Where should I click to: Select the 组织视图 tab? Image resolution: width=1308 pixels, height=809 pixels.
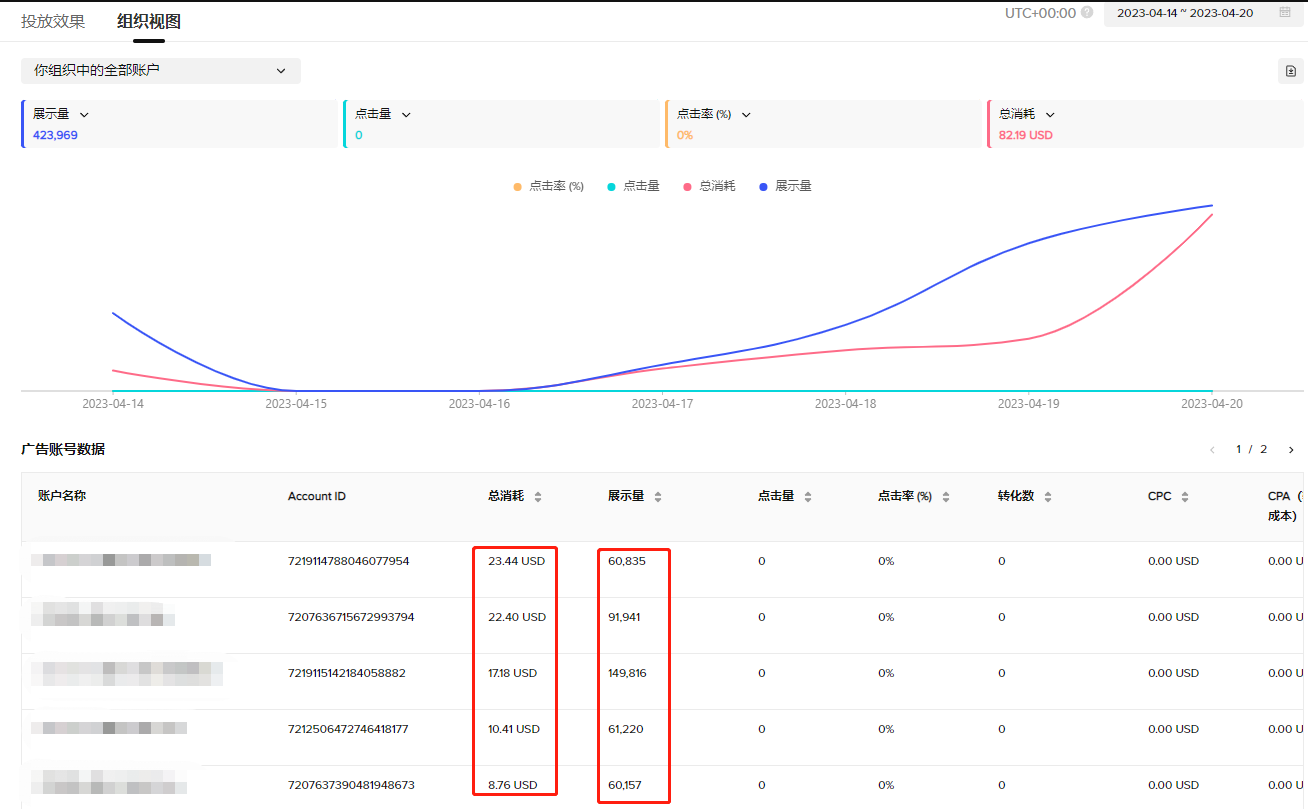click(x=149, y=21)
